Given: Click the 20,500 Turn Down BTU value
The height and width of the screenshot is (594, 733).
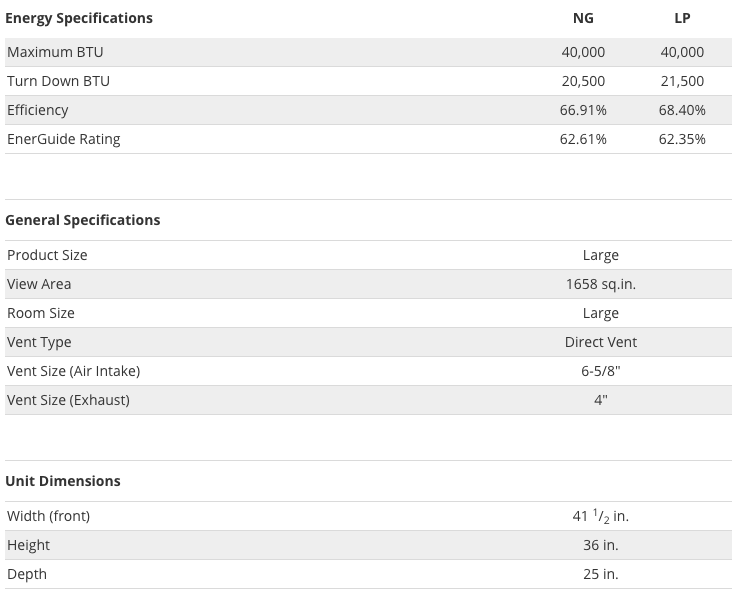Looking at the screenshot, I should click(583, 81).
